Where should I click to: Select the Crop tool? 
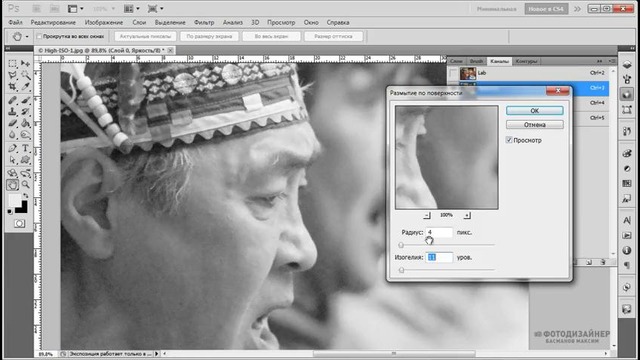point(13,87)
